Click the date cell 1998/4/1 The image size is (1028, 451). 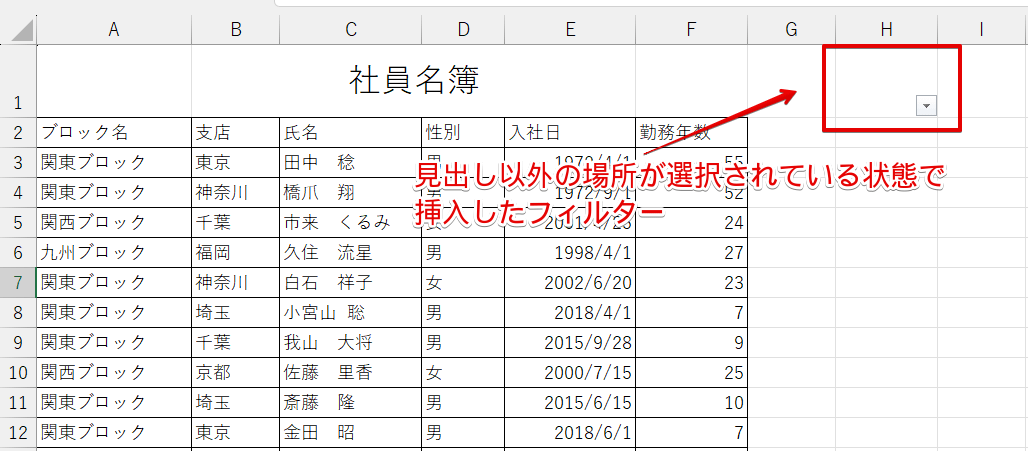coord(570,252)
